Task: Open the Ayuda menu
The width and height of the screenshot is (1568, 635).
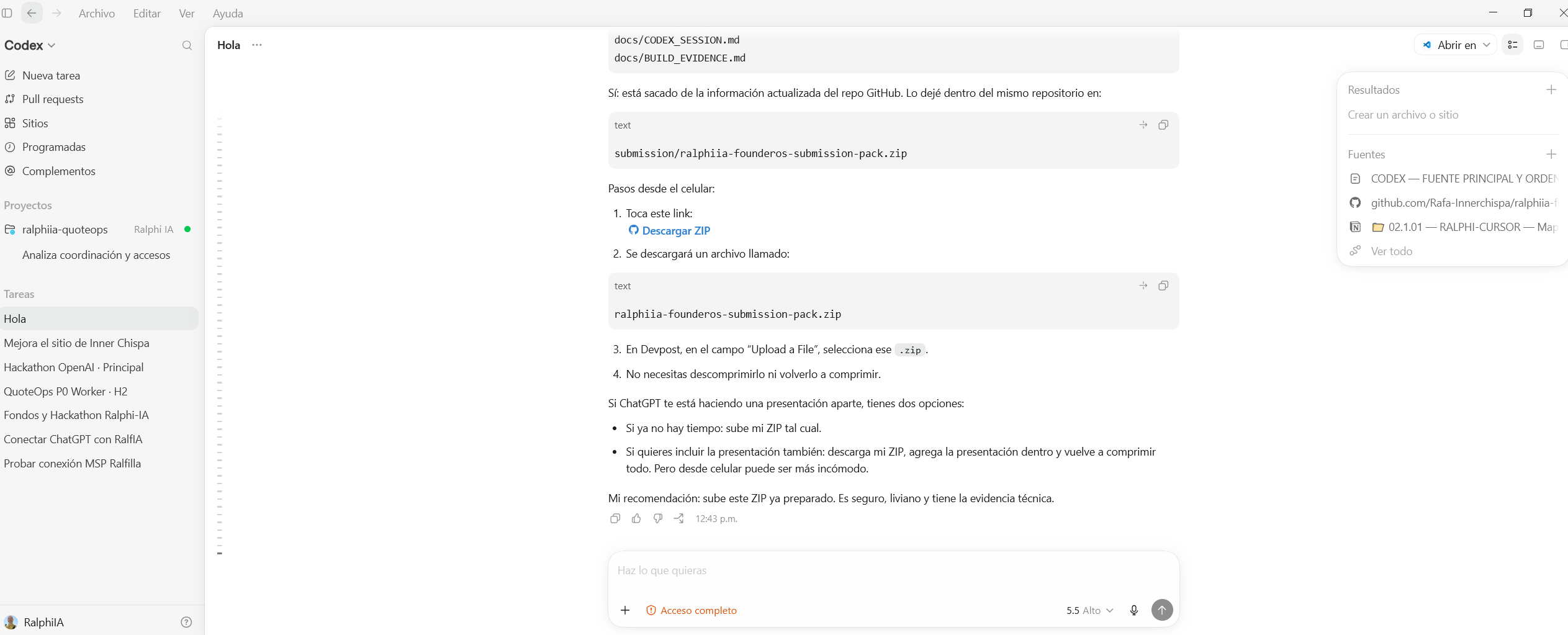Action: tap(228, 13)
